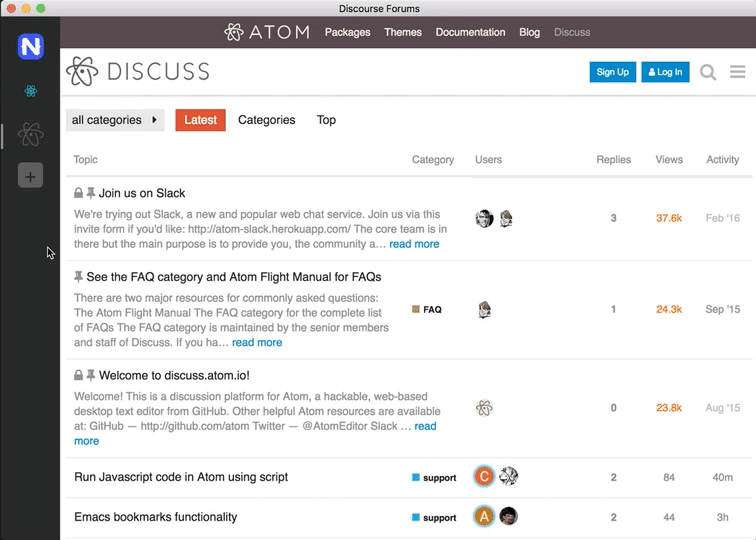Open the FAQ category badge
The height and width of the screenshot is (540, 756).
click(427, 310)
